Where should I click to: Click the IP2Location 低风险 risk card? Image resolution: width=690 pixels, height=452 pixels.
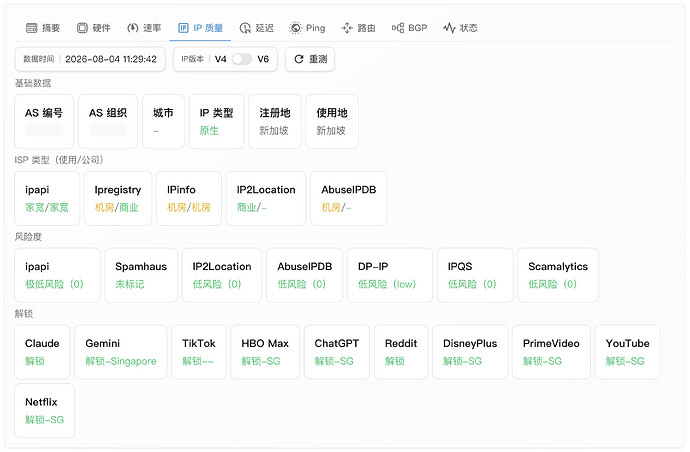tap(222, 275)
